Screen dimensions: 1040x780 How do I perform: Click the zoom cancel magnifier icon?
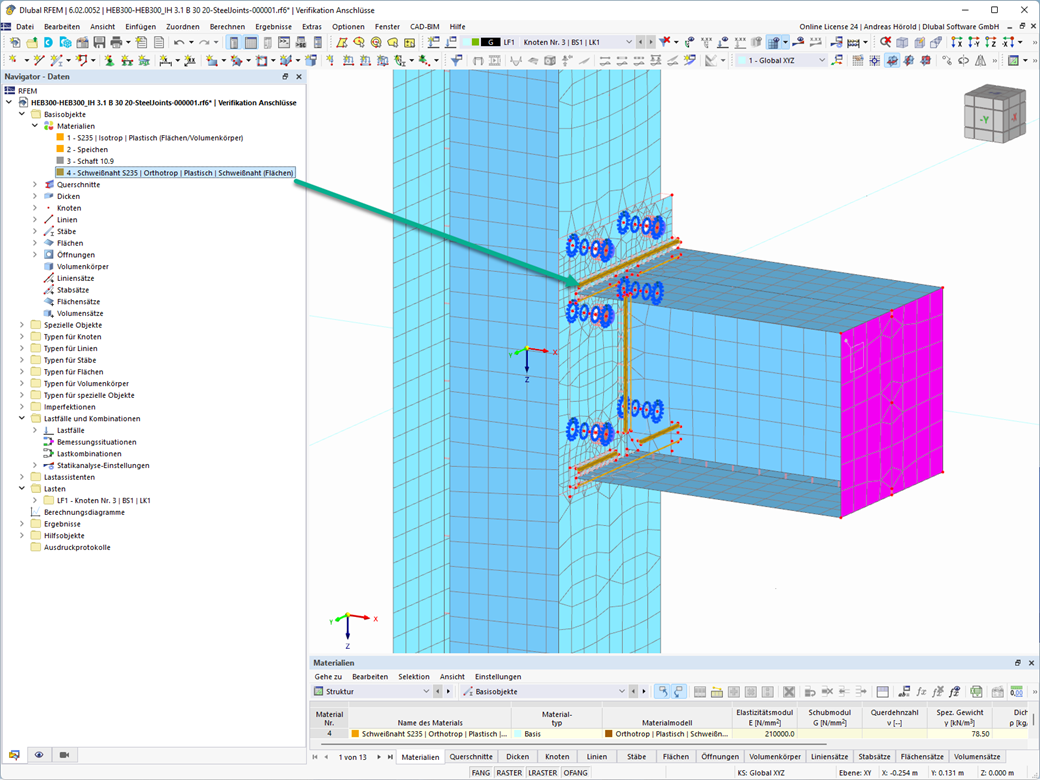(885, 42)
